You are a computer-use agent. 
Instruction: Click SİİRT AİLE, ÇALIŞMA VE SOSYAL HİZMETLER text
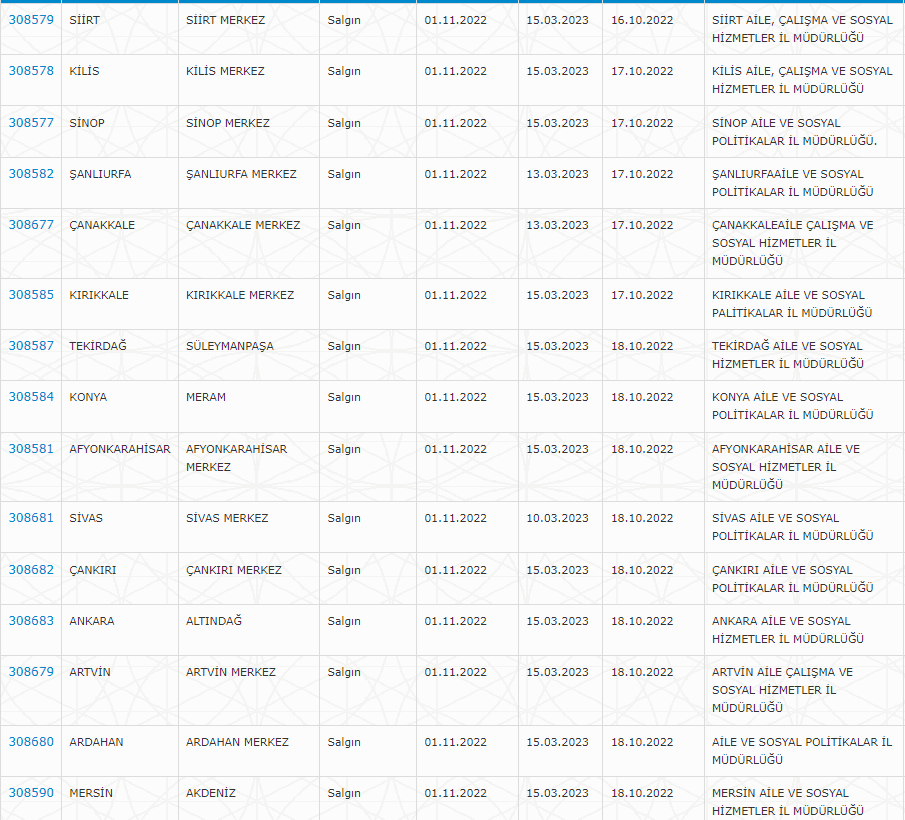coord(802,29)
